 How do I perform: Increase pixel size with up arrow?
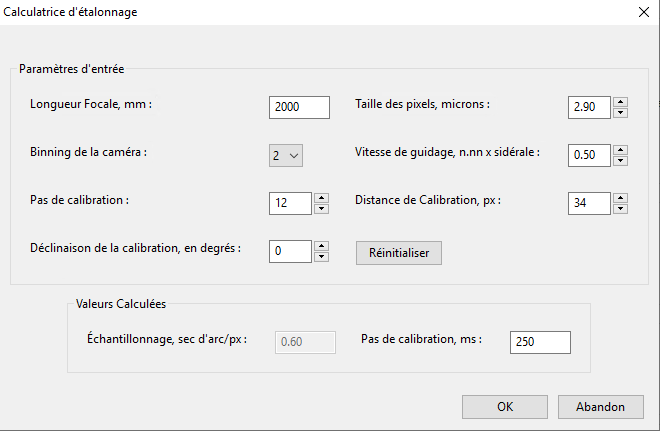point(621,102)
